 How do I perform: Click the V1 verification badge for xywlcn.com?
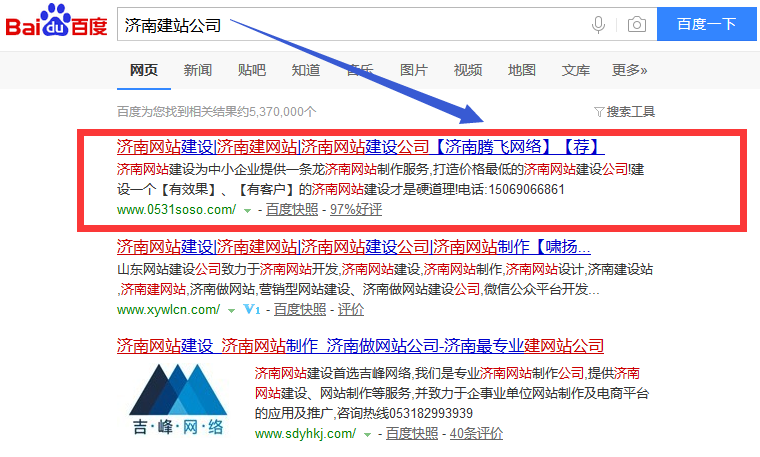(252, 309)
